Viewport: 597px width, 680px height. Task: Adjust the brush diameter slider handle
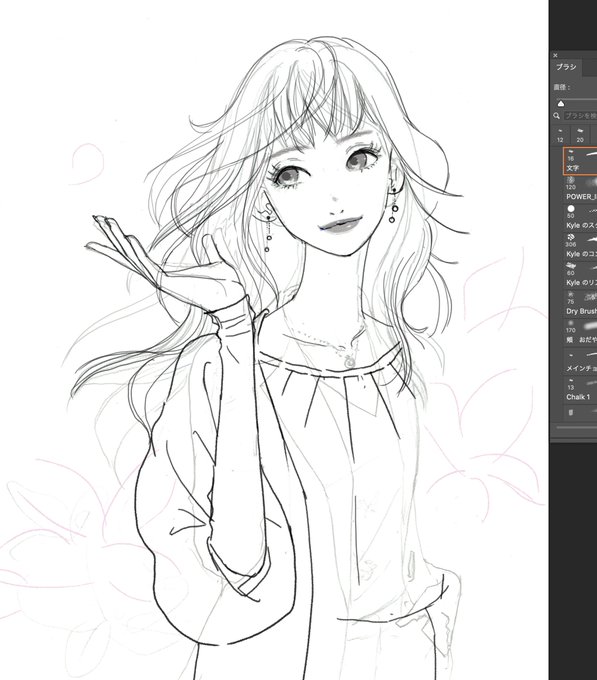click(561, 104)
